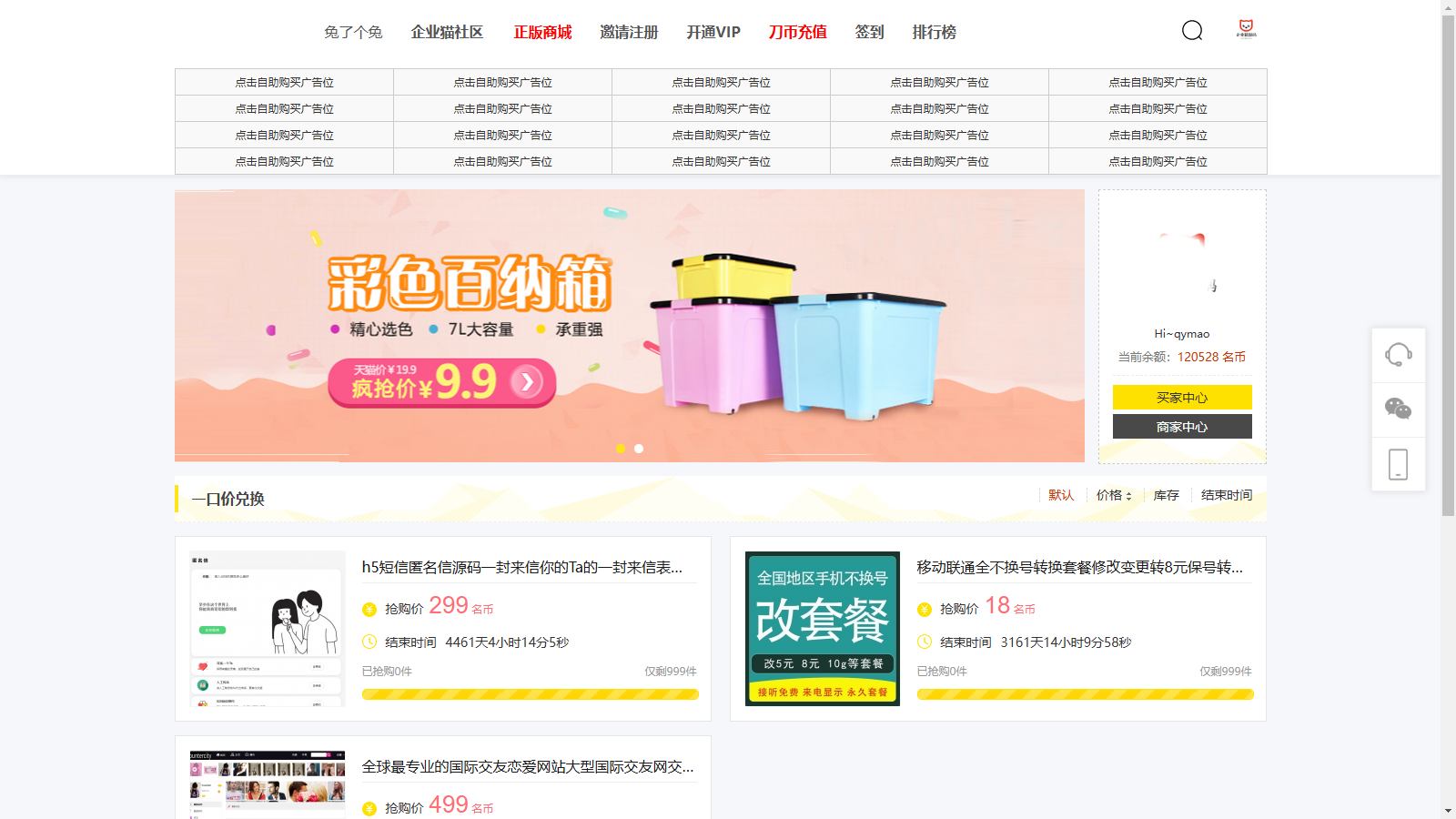Switch to the 正版商城 menu item

coord(541,32)
